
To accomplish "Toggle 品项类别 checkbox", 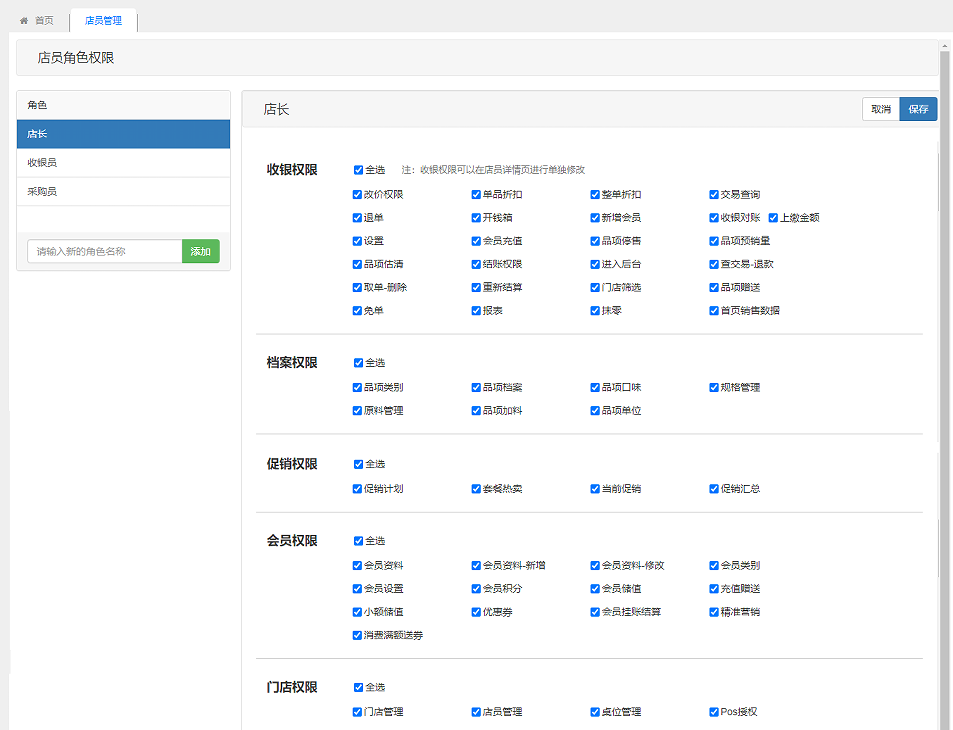I will (357, 387).
